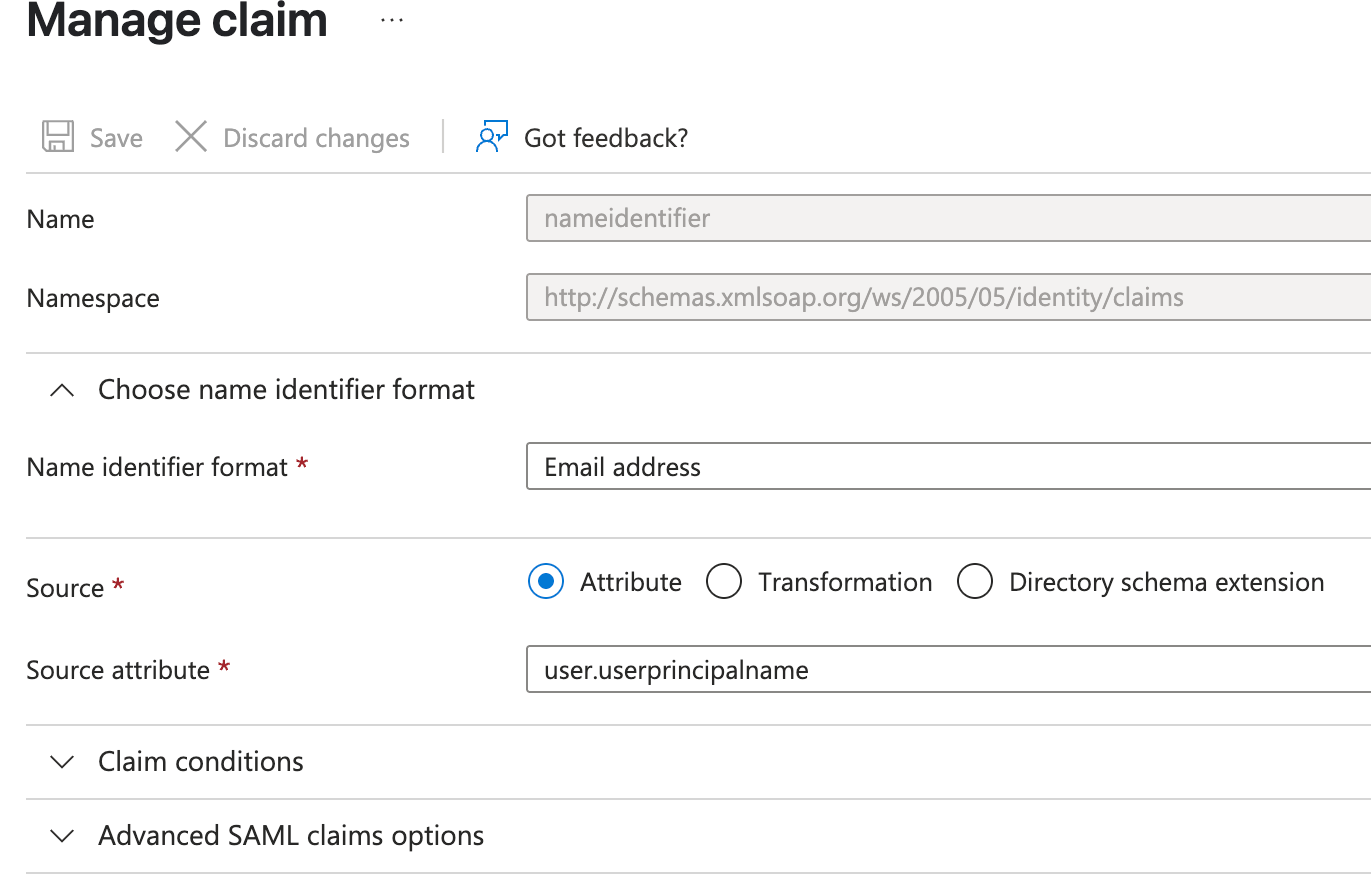Click the Name field showing nameidentifier
The image size is (1371, 896).
[x=946, y=219]
